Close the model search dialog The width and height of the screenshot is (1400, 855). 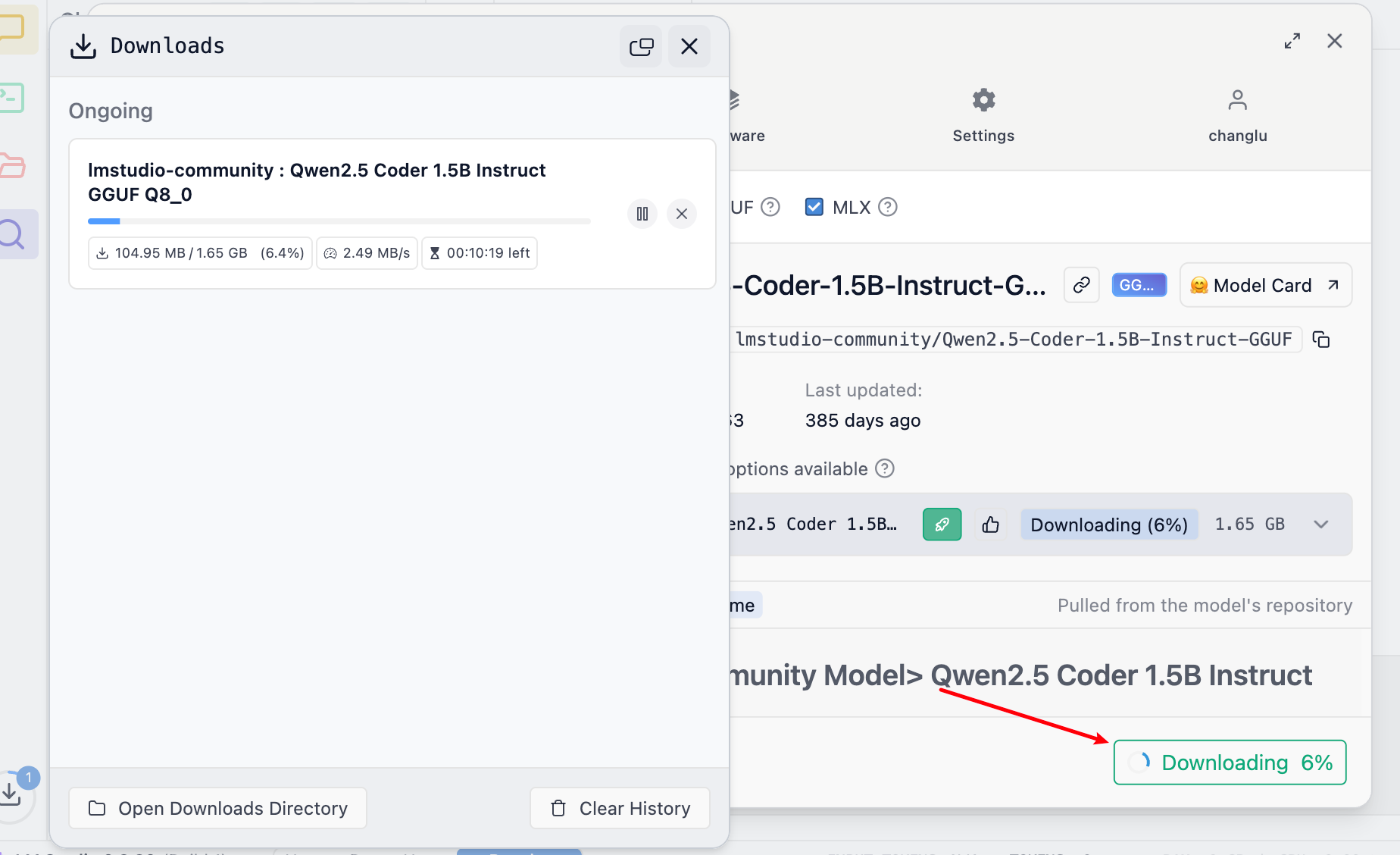pos(1335,41)
